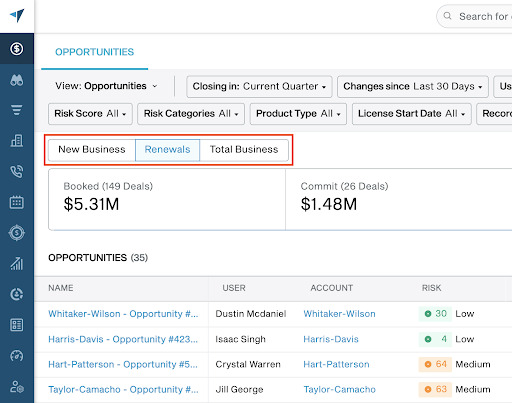The image size is (512, 403).
Task: Select the Total Business segment
Action: (x=244, y=150)
